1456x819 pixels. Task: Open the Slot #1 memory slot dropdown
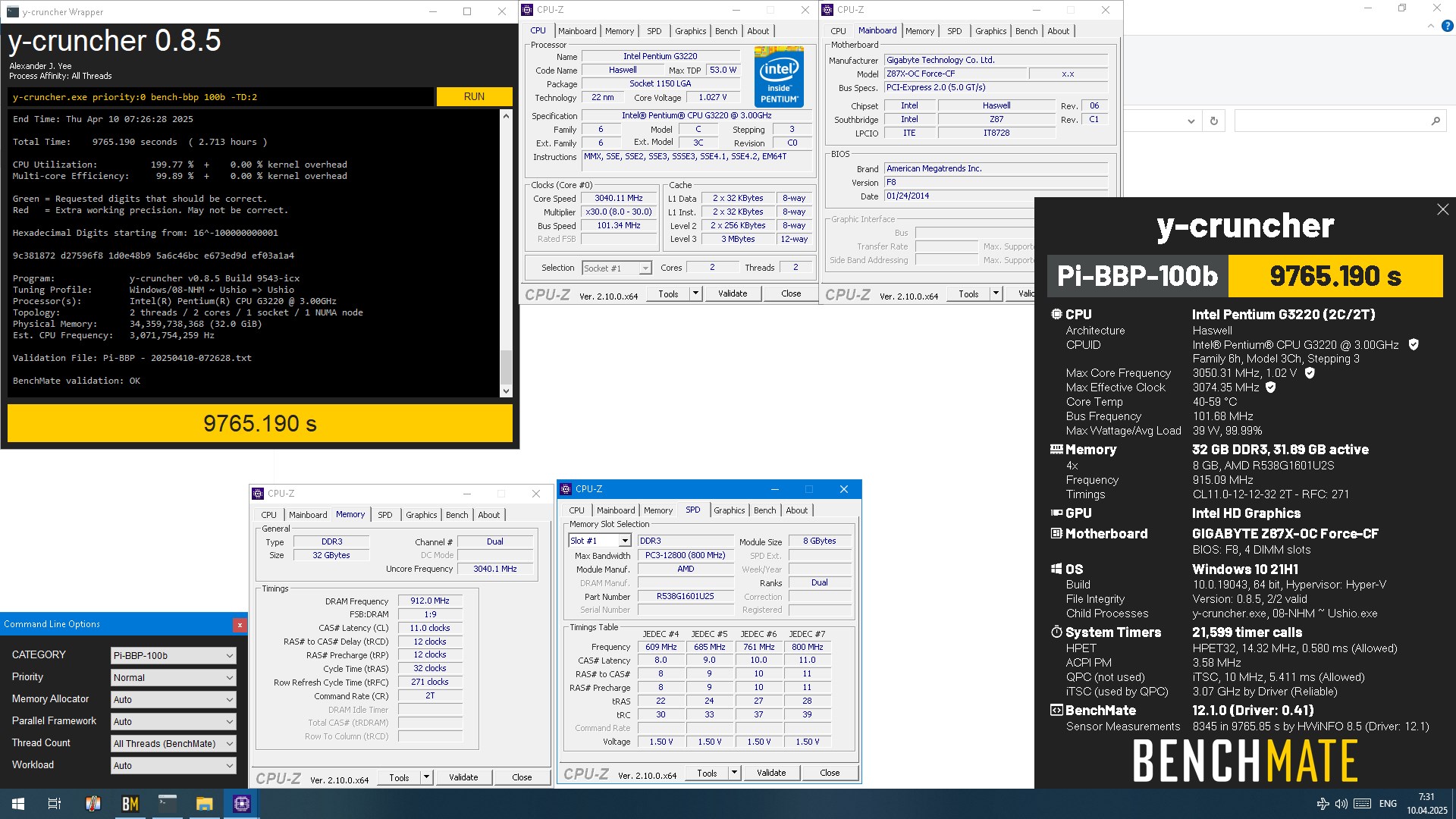600,541
